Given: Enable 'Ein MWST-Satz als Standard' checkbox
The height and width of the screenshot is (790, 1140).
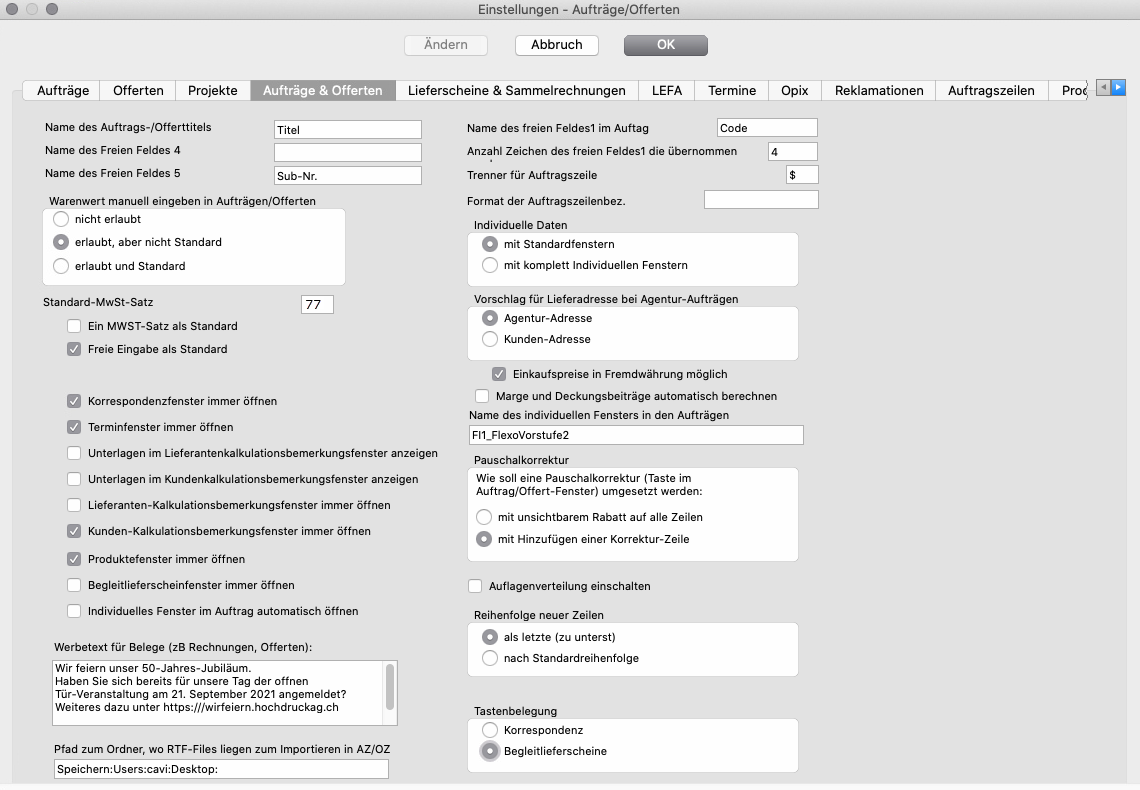Looking at the screenshot, I should click(74, 326).
